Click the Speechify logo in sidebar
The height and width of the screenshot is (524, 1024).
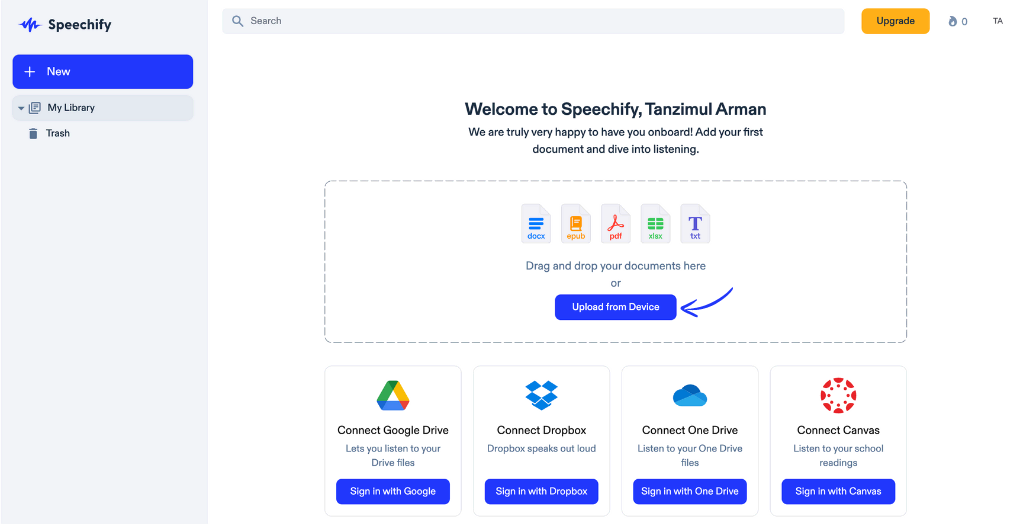coord(65,25)
